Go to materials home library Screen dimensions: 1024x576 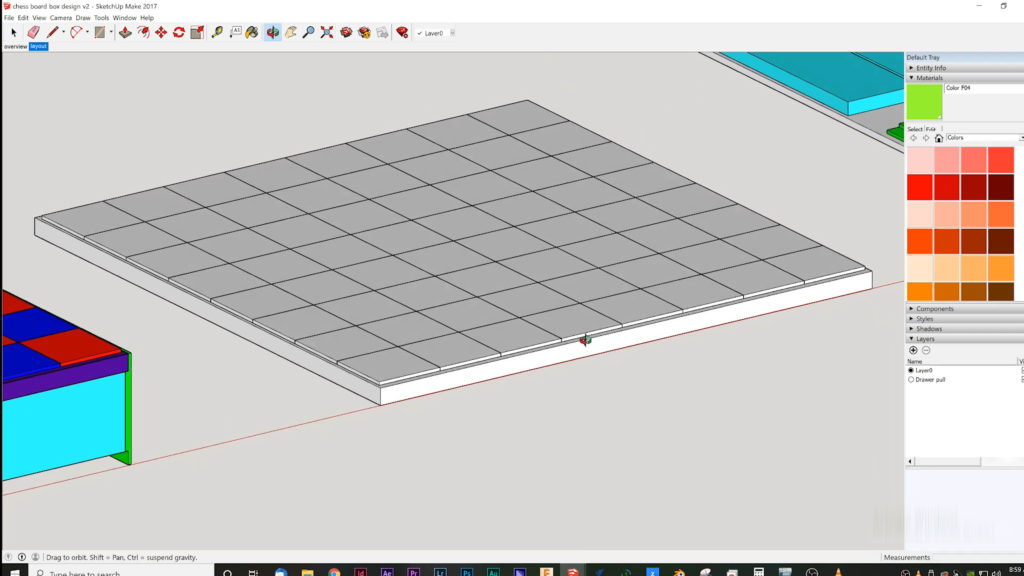(x=938, y=138)
